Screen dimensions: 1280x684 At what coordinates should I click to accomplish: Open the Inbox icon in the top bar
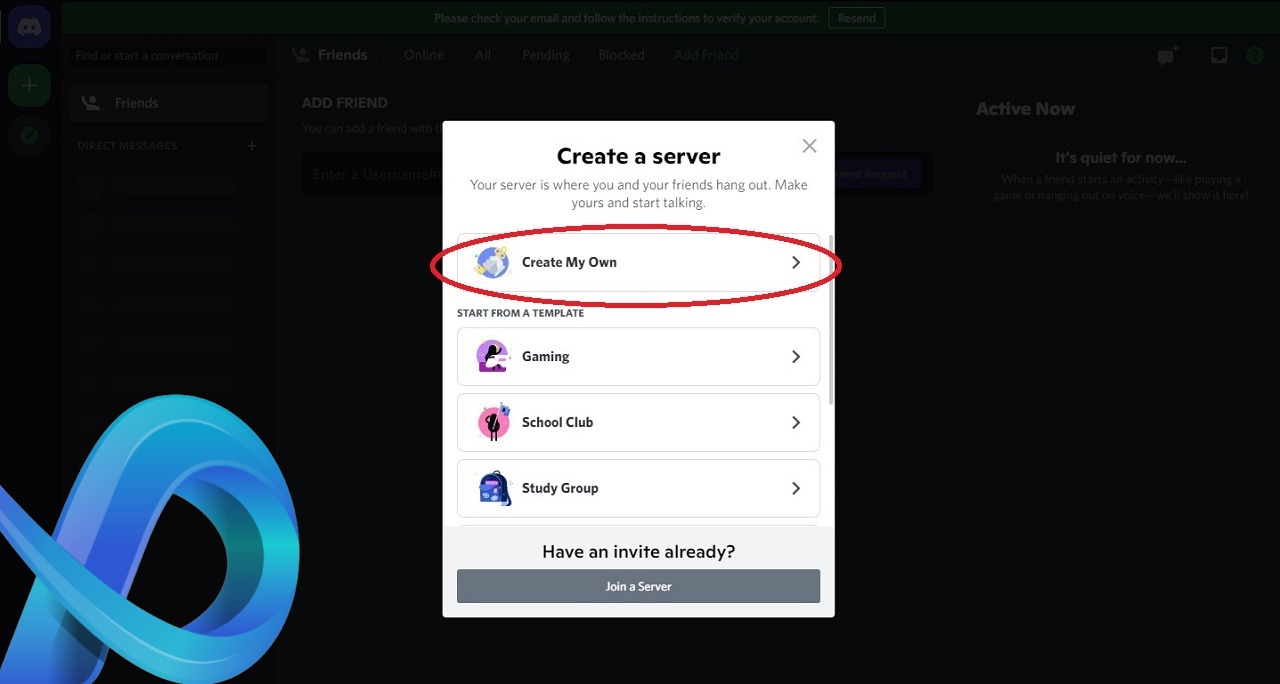point(1219,55)
